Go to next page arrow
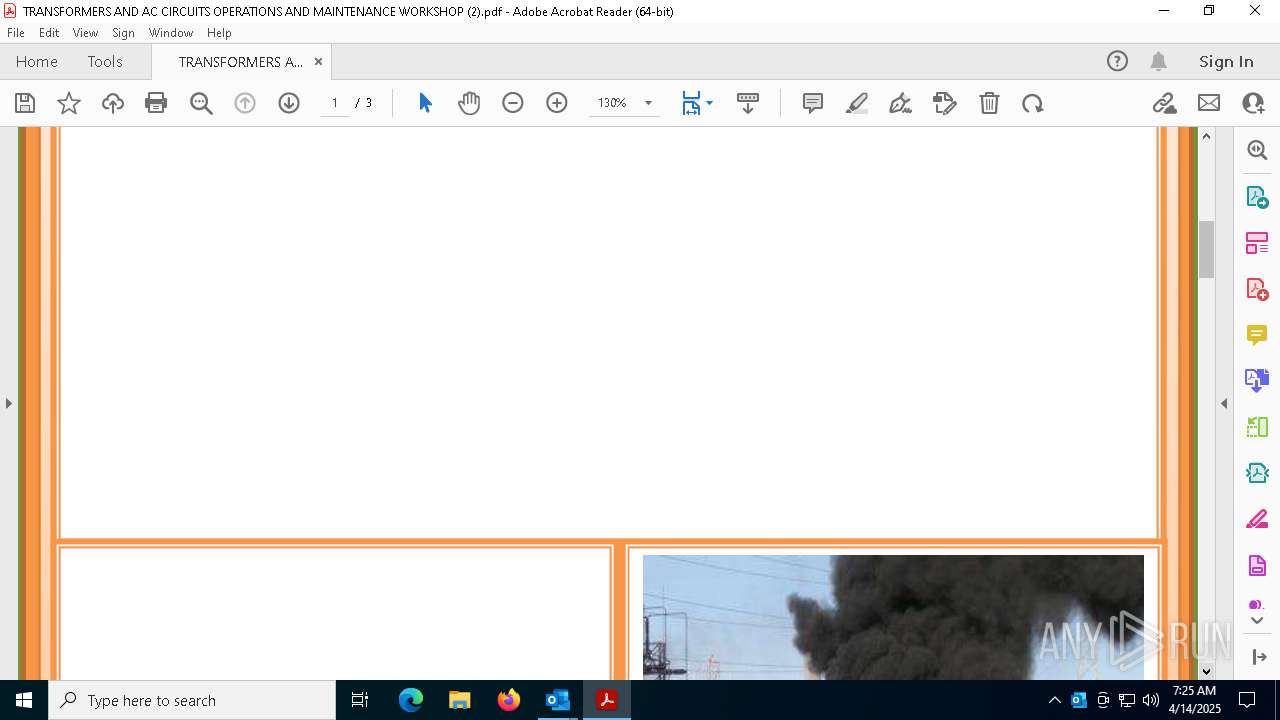 pos(289,103)
